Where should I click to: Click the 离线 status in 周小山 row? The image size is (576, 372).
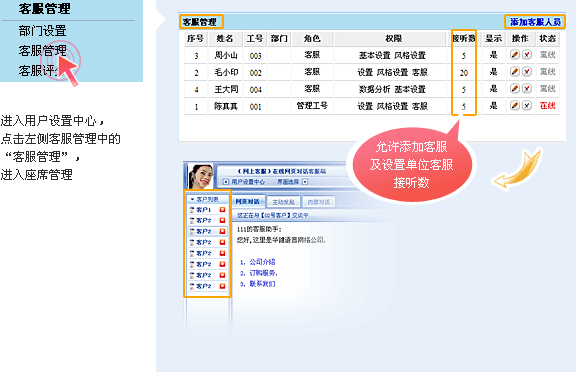point(547,55)
